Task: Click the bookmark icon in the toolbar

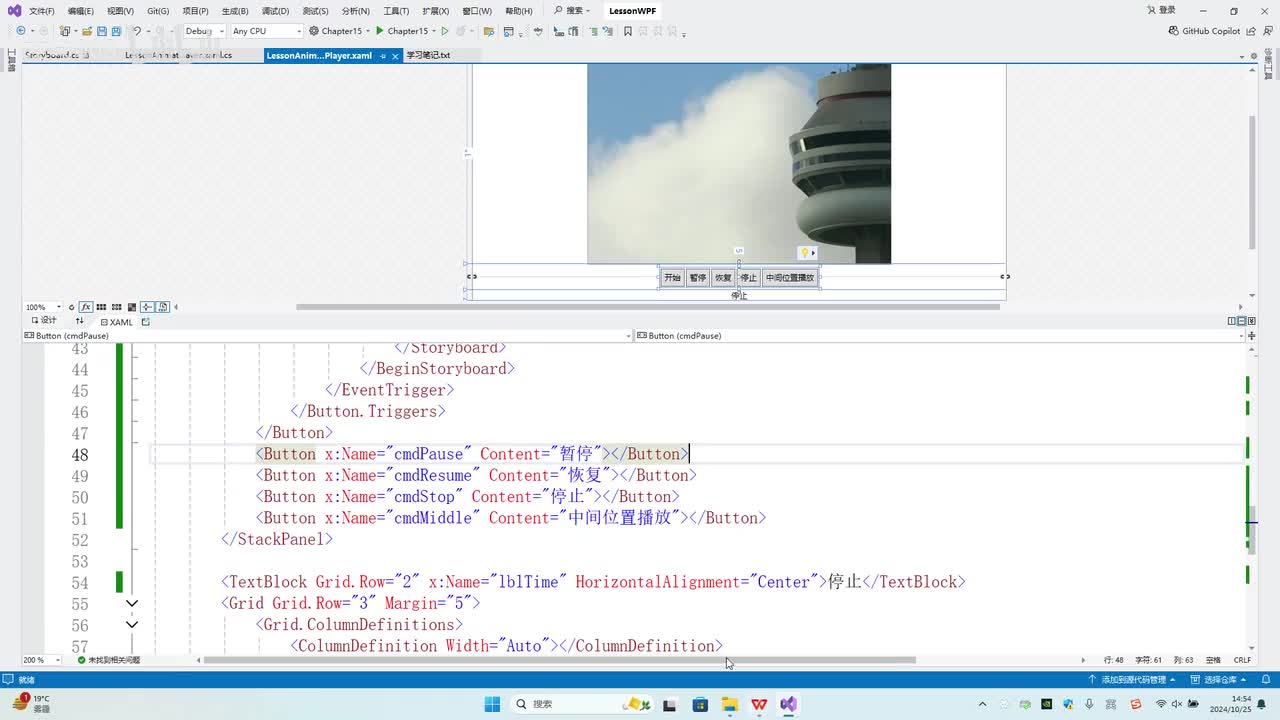Action: [x=628, y=31]
